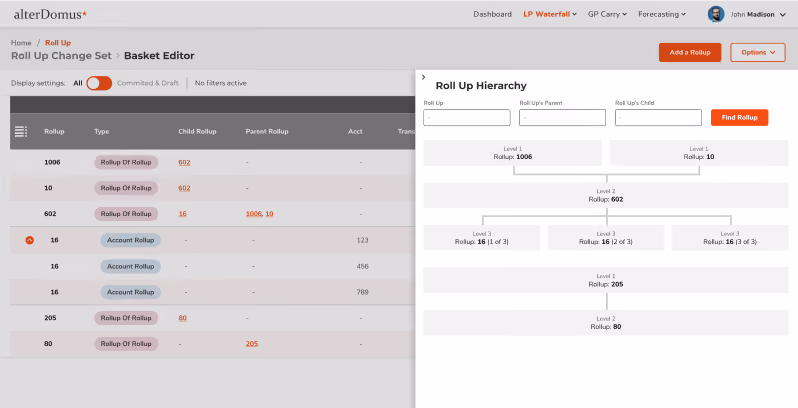Viewport: 798px width, 408px height.
Task: Open the GP Carry dropdown menu
Action: [607, 14]
